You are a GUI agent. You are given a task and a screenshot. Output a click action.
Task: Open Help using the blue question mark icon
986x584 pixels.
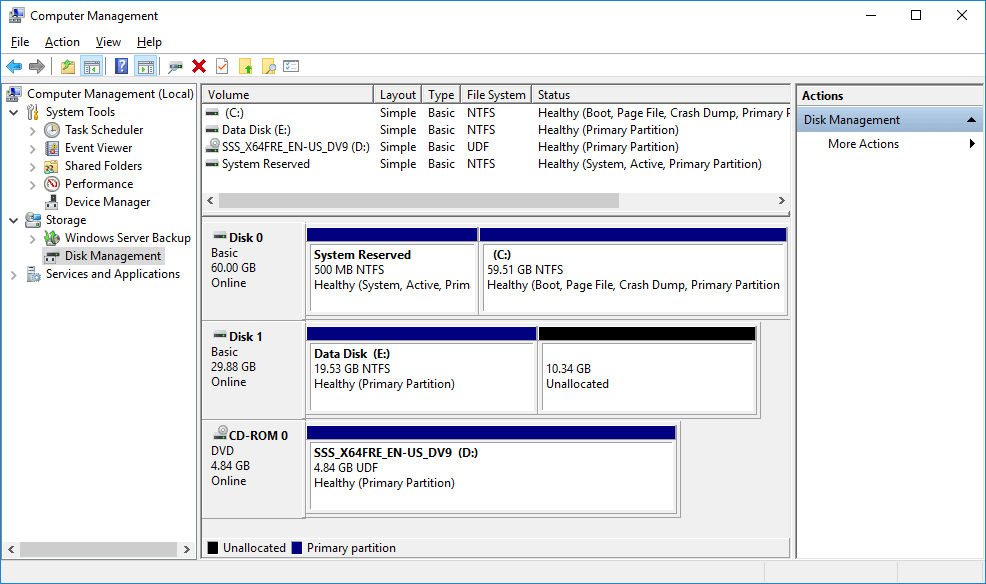point(121,66)
